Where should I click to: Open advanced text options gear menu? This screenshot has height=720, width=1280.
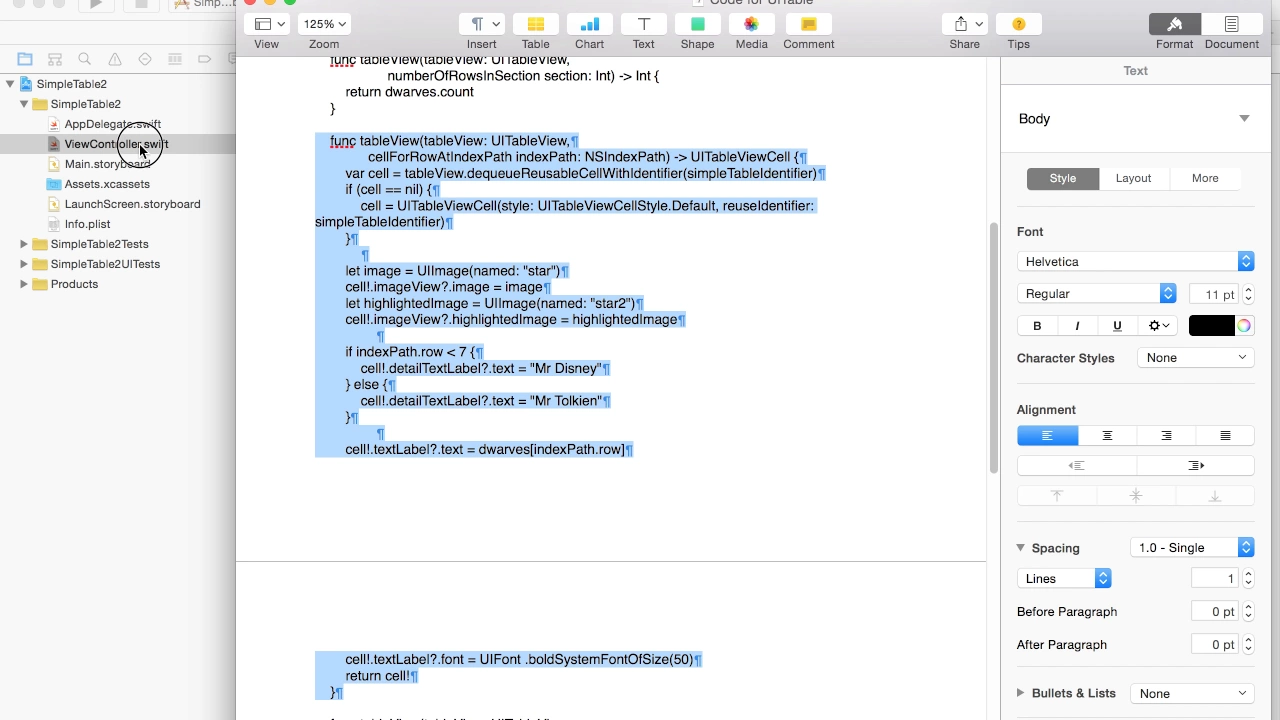[1159, 326]
